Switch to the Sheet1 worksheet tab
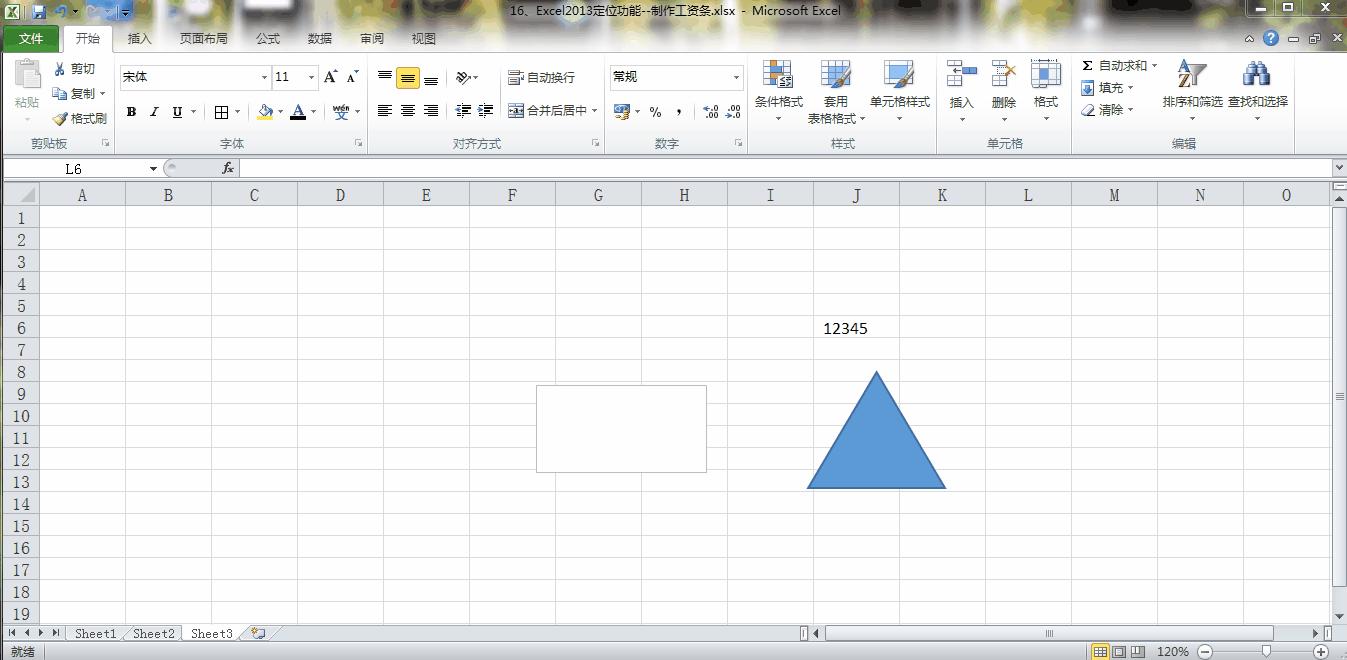Viewport: 1347px width, 660px height. (95, 633)
